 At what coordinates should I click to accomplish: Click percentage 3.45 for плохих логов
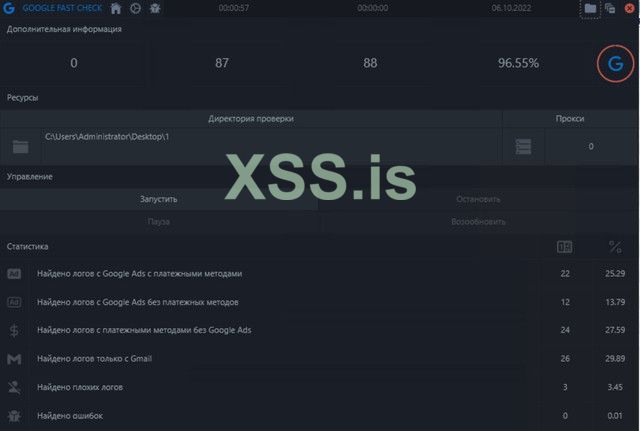pyautogui.click(x=615, y=387)
